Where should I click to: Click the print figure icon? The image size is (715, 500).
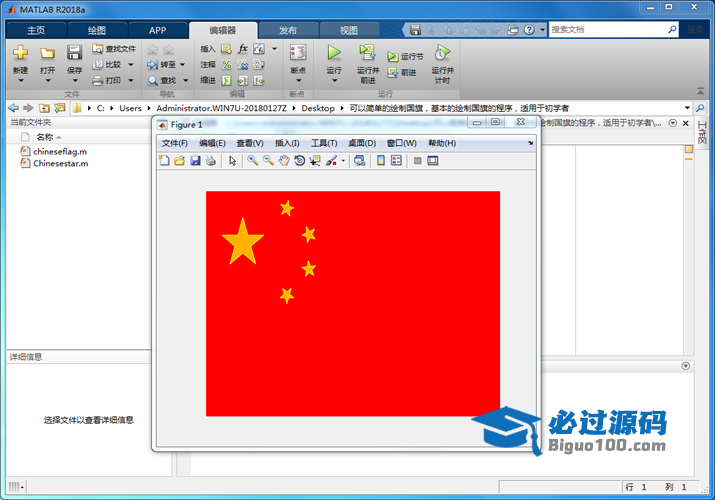click(x=211, y=160)
